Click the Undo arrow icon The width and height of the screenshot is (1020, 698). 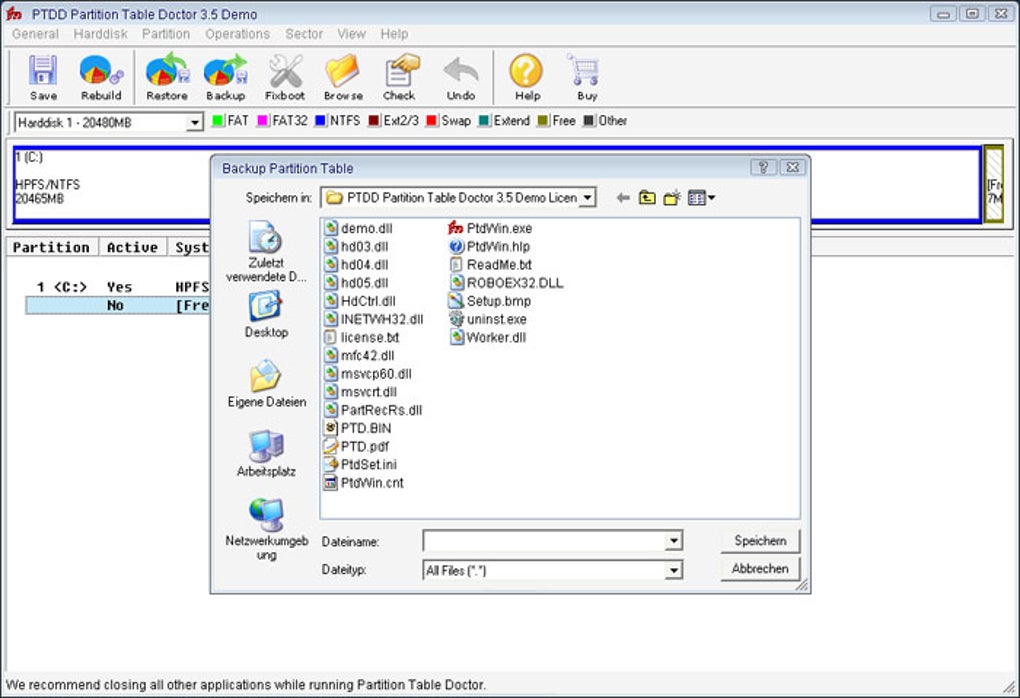pyautogui.click(x=461, y=77)
